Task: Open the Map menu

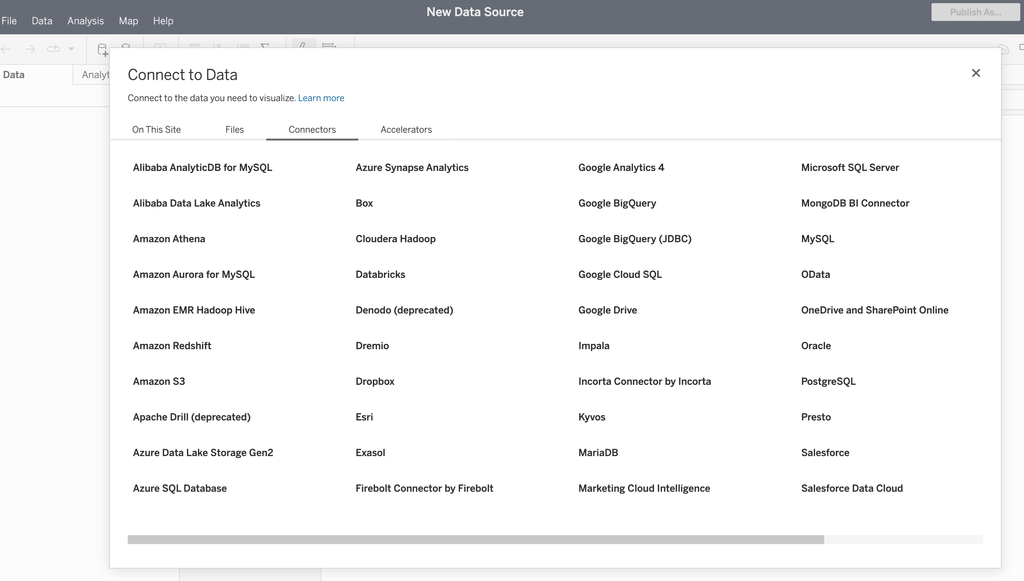Action: 128,21
